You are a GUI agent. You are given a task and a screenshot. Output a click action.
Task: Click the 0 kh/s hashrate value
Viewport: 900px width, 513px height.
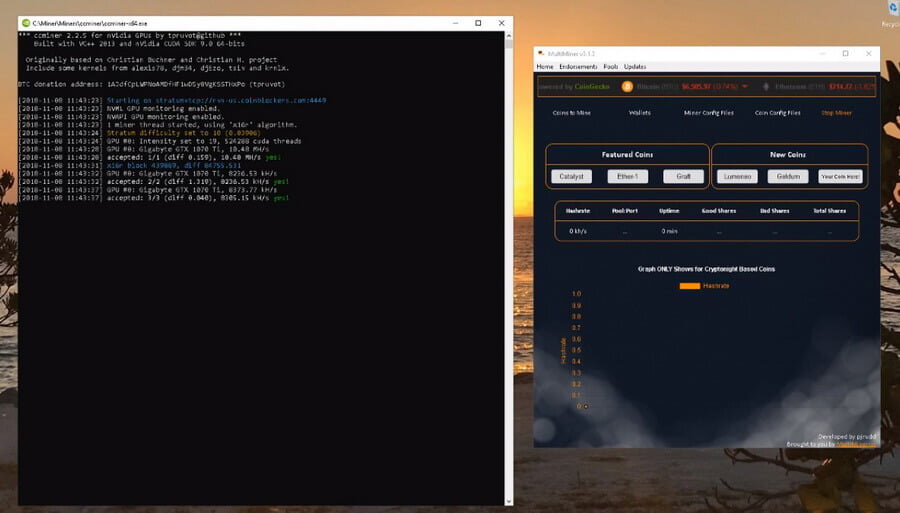[x=577, y=231]
